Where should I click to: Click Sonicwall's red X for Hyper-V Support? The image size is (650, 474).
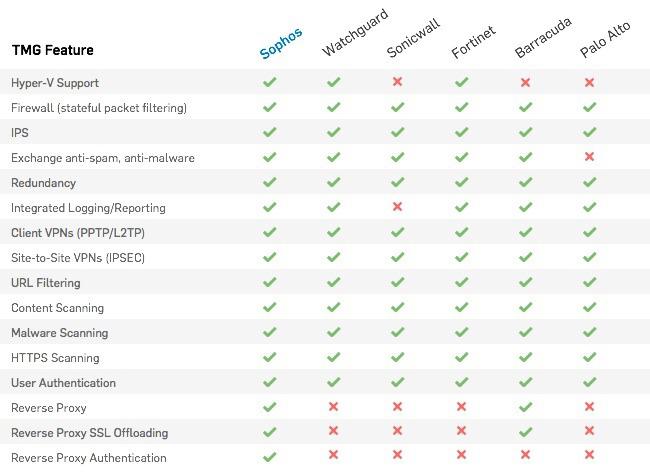coord(397,81)
